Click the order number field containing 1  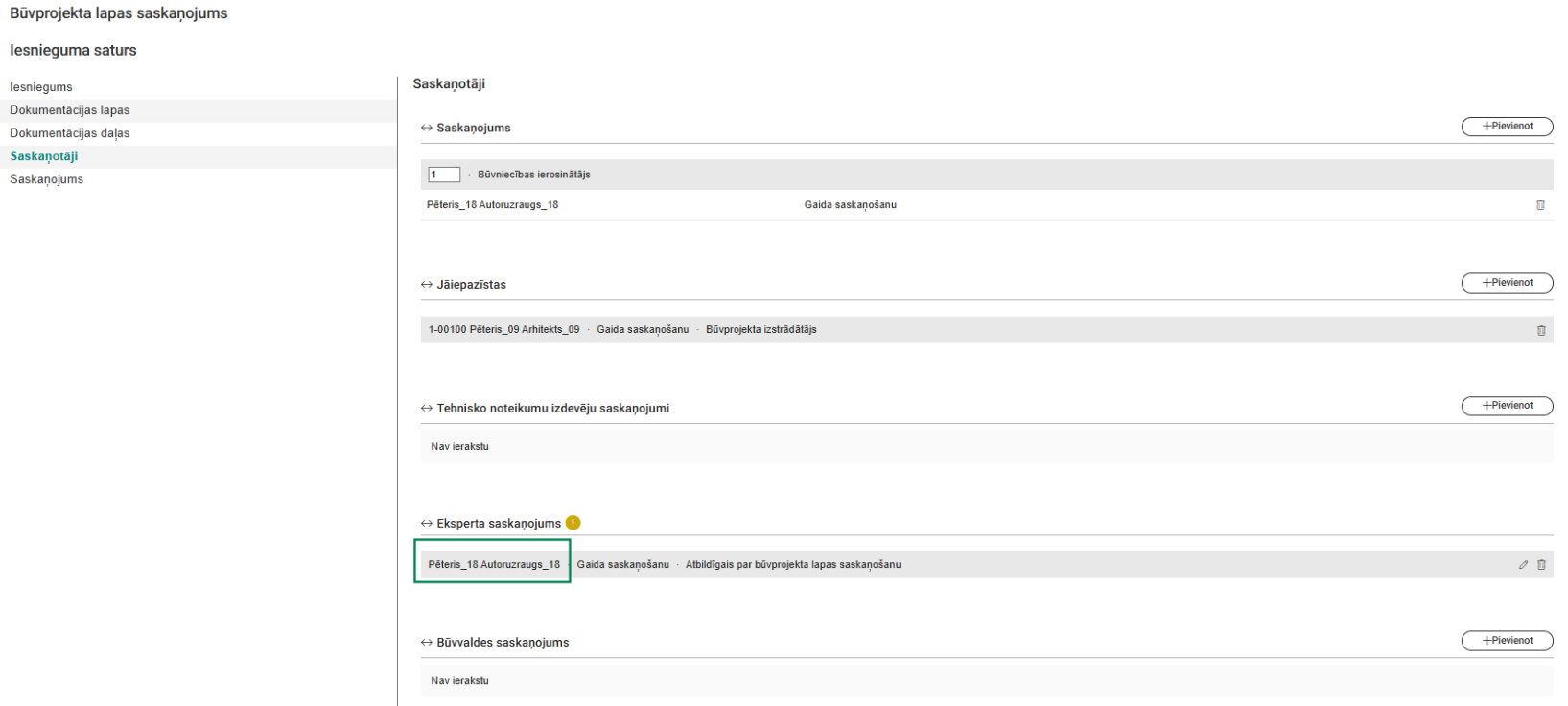point(444,175)
